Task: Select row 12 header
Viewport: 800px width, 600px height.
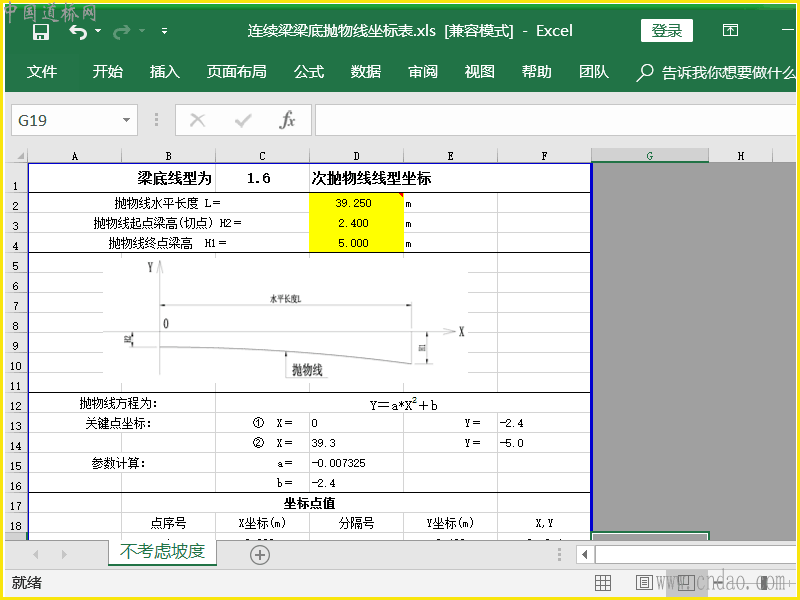Action: coord(16,405)
